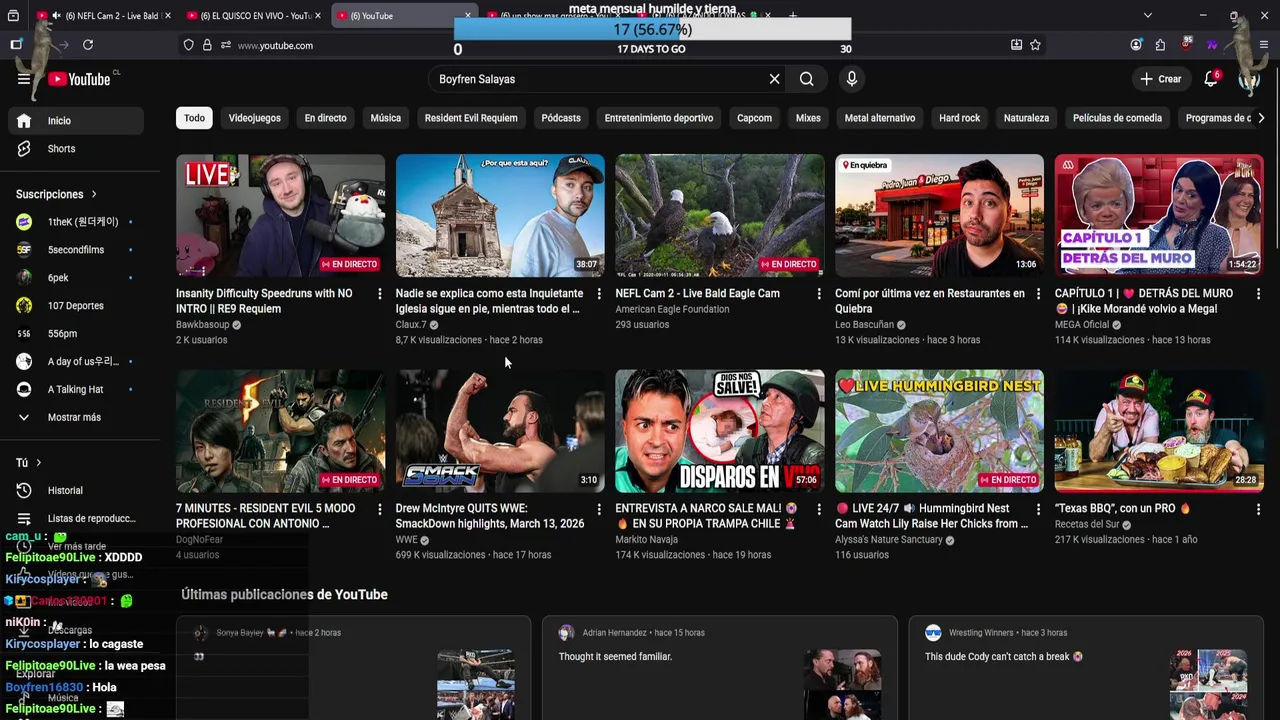Expand Mostrar más subscriptions
The width and height of the screenshot is (1280, 720).
(77, 418)
